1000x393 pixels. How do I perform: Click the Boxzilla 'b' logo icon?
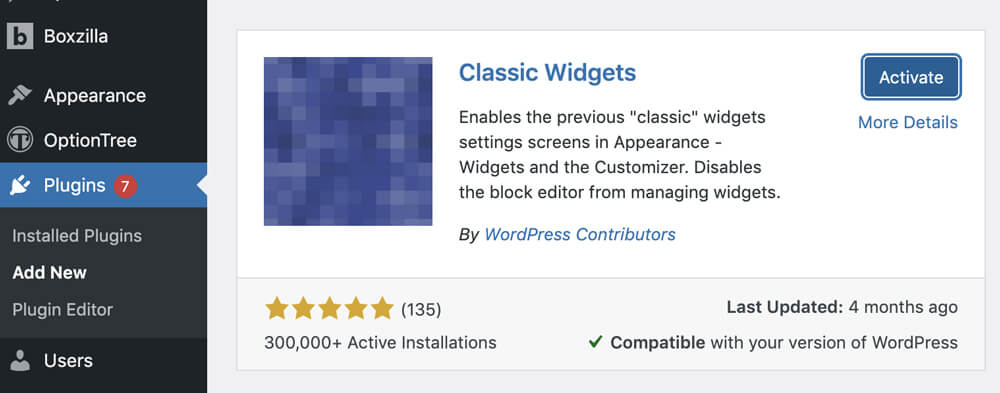coord(20,36)
